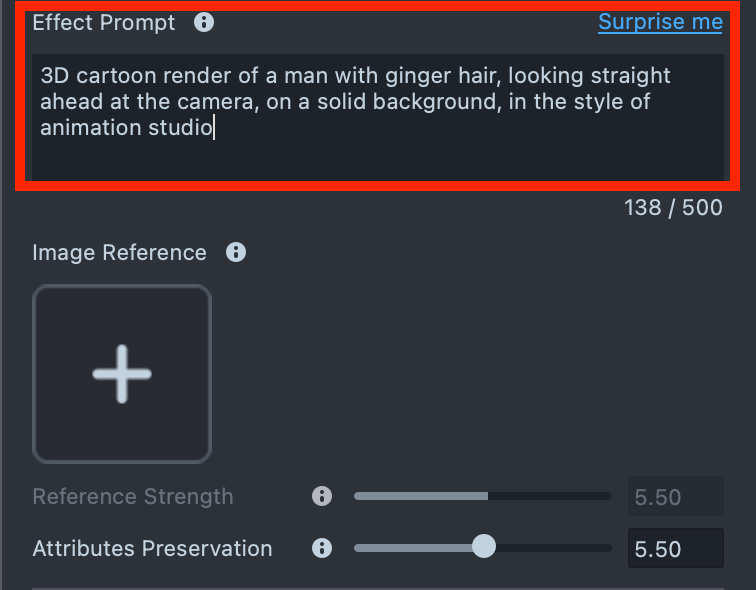Click the word 'animation' in the prompt
Viewport: 756px width, 590px height.
(x=90, y=128)
